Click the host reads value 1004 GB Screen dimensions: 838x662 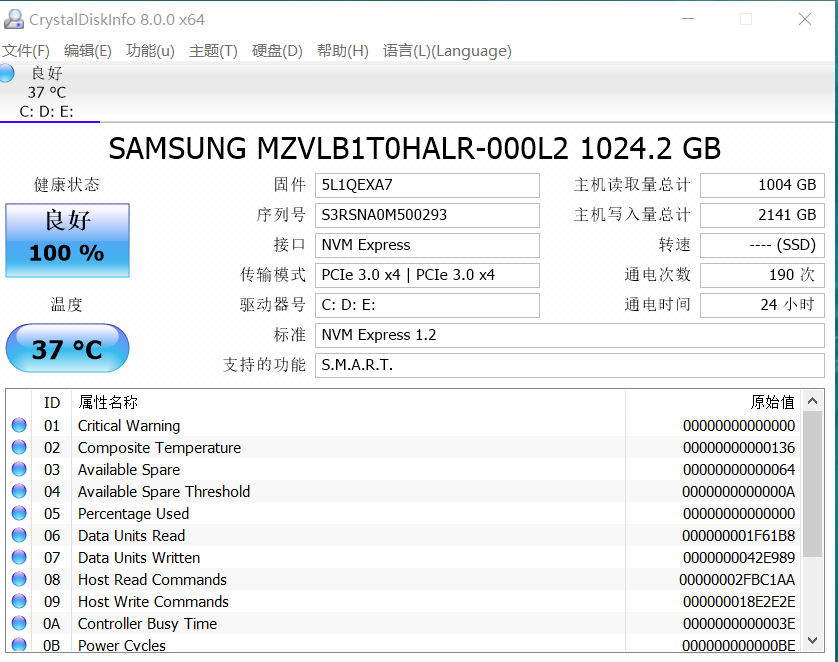coord(762,185)
